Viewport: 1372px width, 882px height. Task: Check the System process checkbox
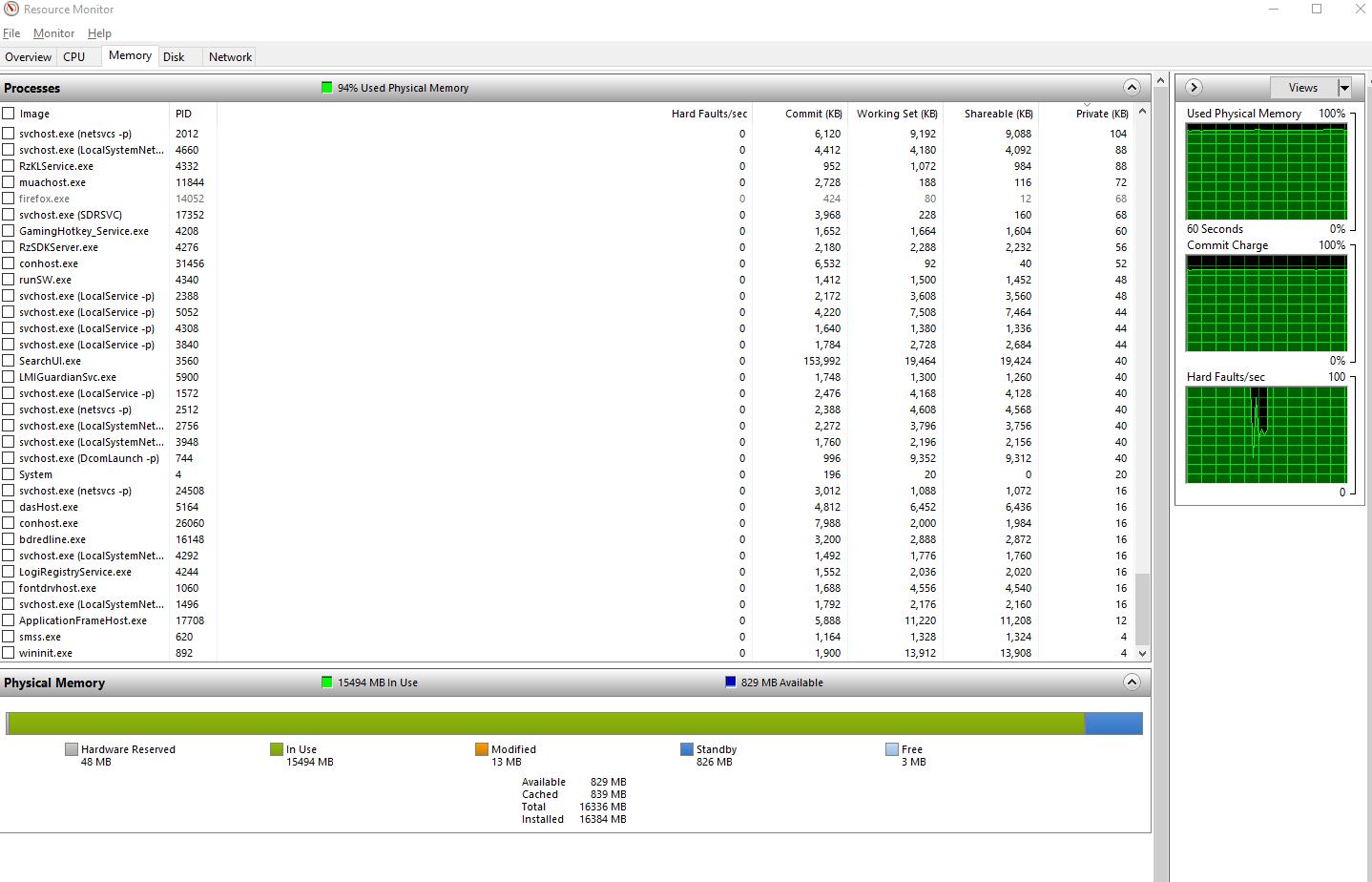9,474
